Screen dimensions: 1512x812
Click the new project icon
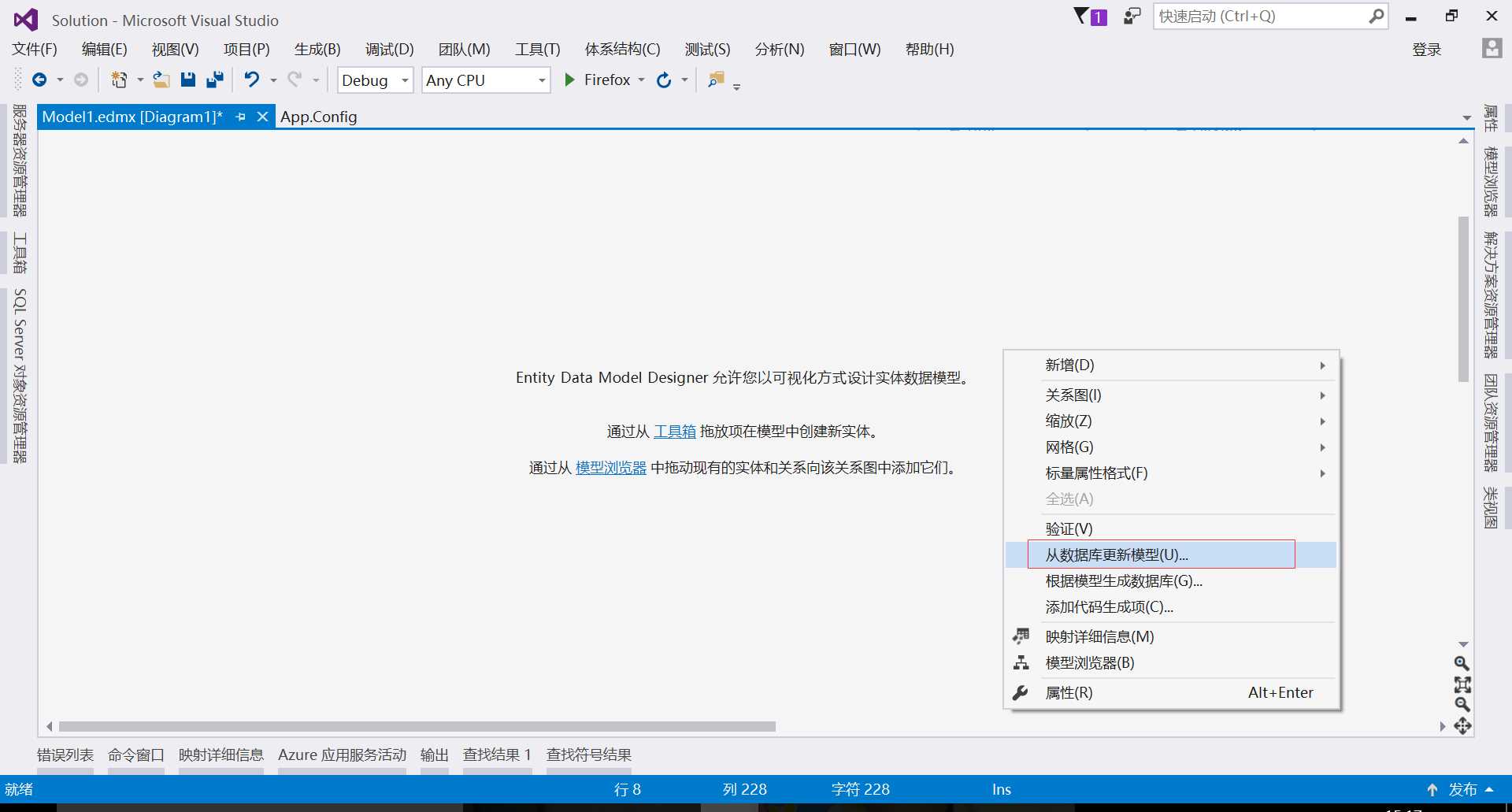coord(119,80)
